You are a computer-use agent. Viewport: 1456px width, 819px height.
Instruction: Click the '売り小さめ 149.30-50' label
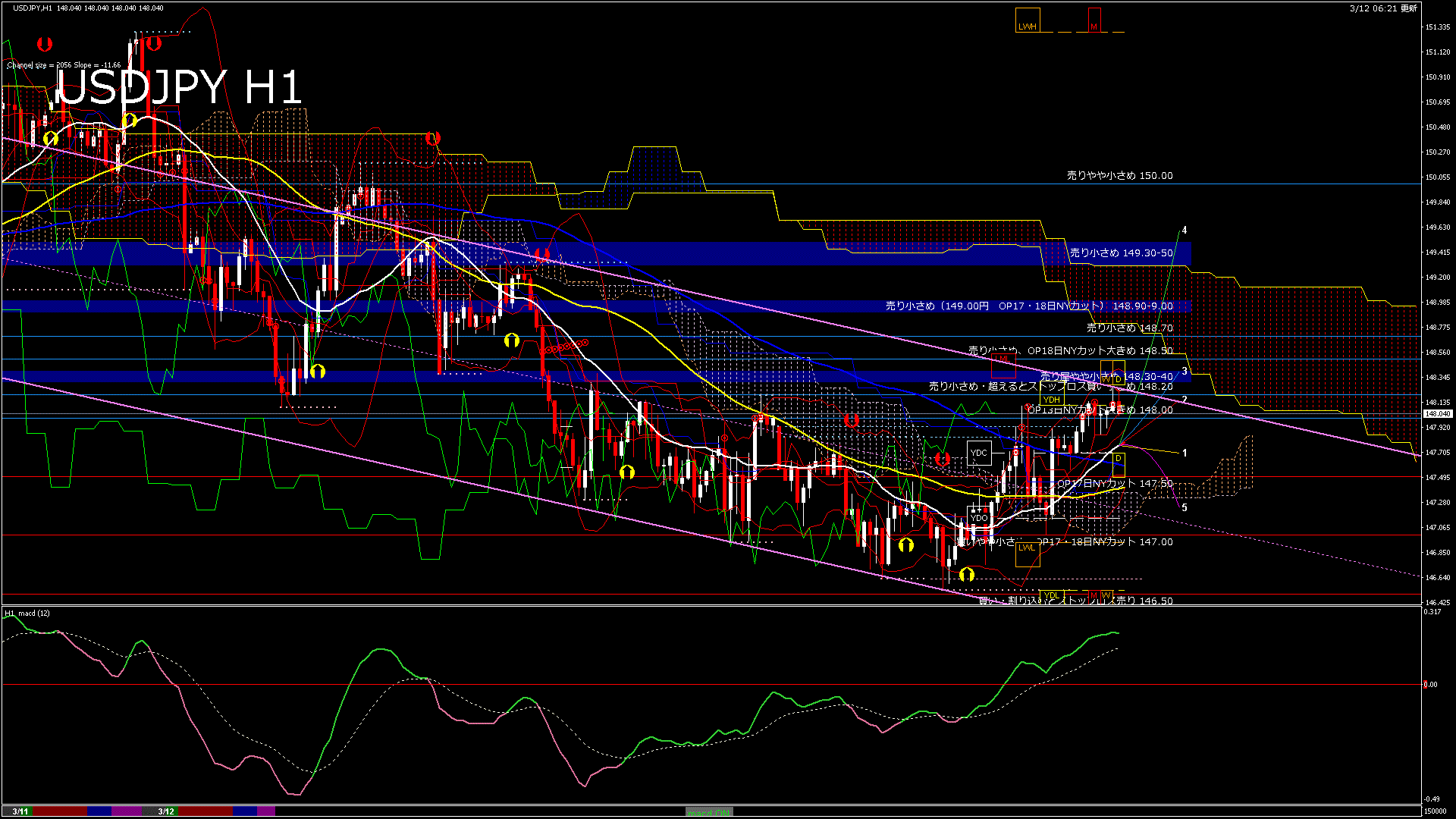point(1121,253)
